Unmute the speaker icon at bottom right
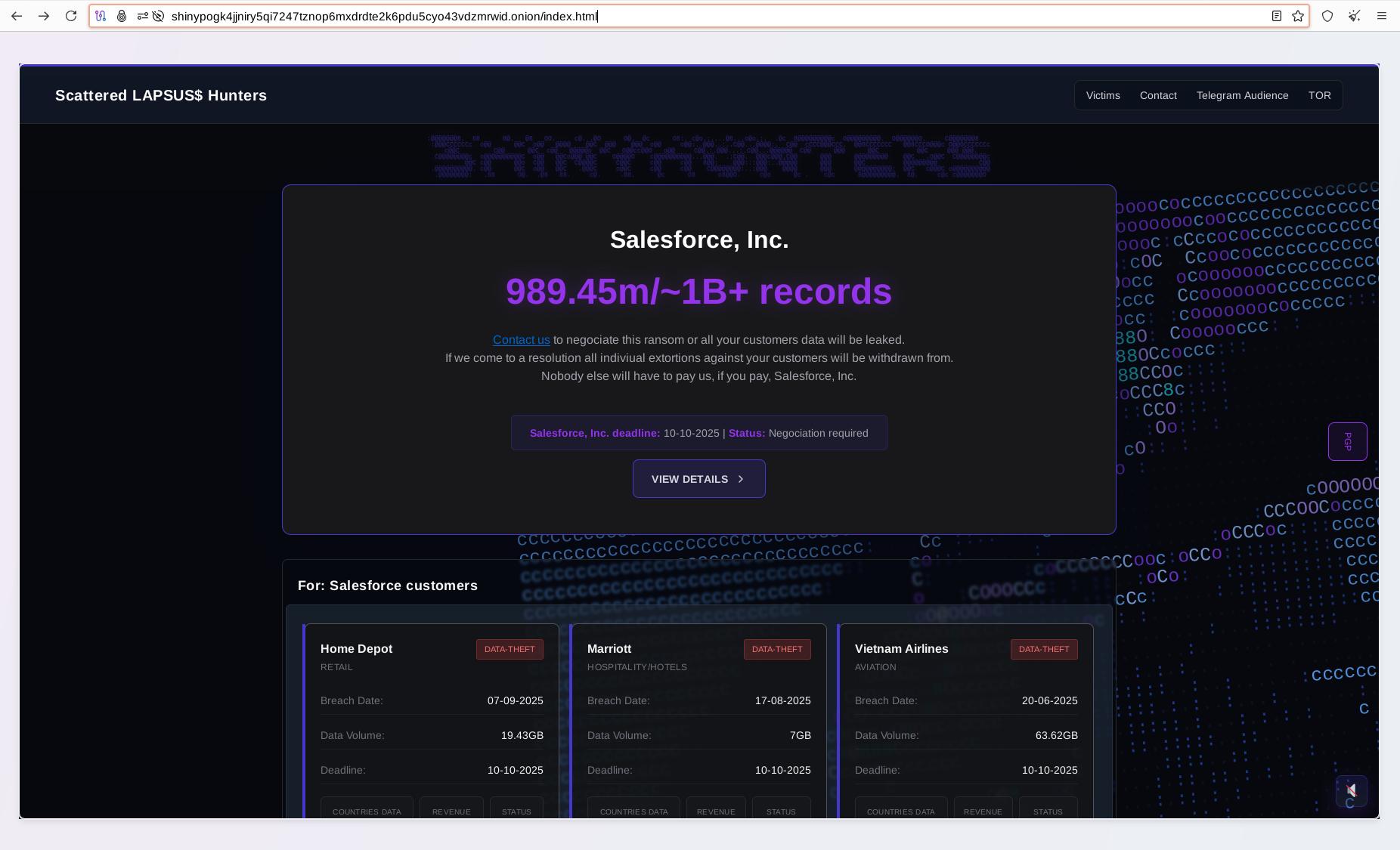The image size is (1400, 850). point(1351,792)
